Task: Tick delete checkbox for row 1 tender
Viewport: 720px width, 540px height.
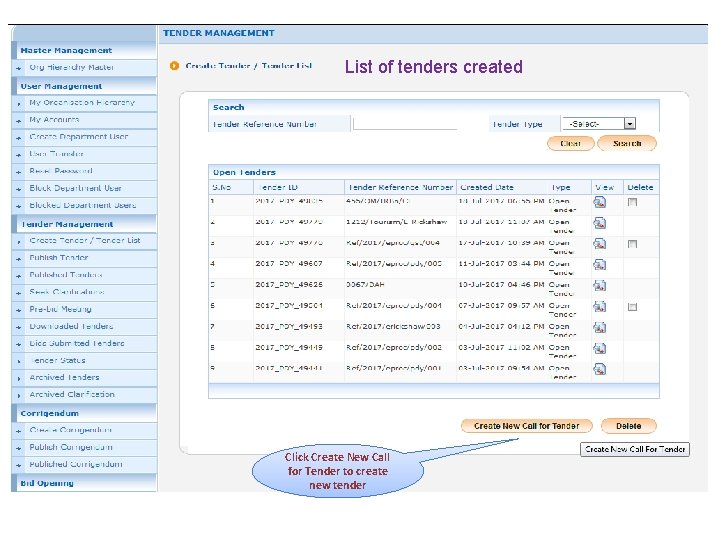Action: point(632,202)
